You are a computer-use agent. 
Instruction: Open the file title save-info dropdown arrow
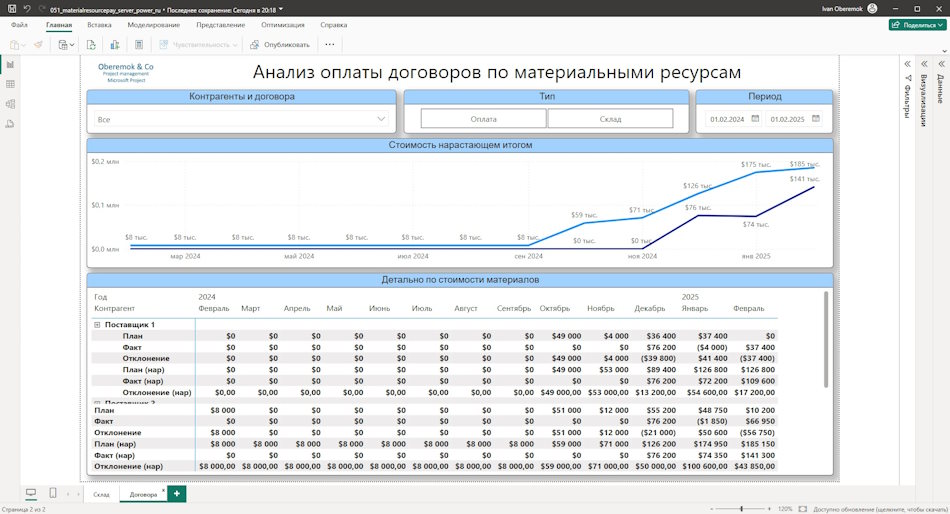click(x=281, y=9)
